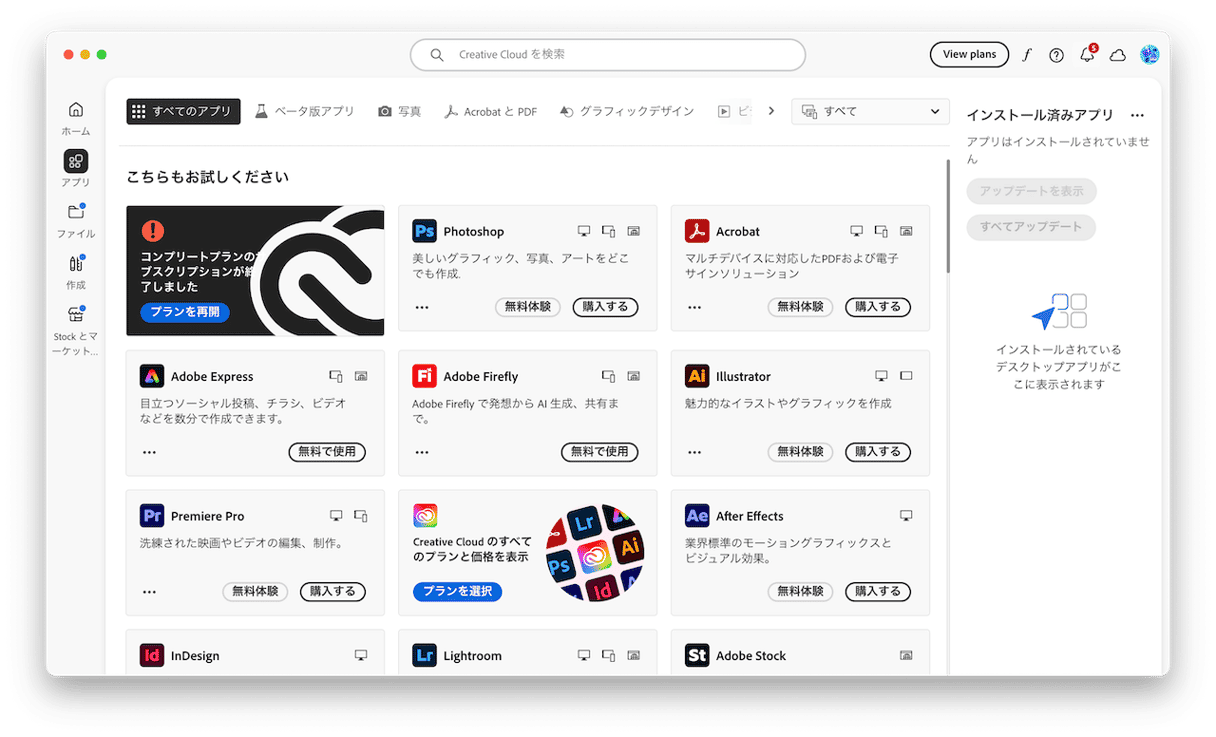1216x737 pixels.
Task: Open the グラフィックデザイン category tab
Action: click(x=627, y=111)
